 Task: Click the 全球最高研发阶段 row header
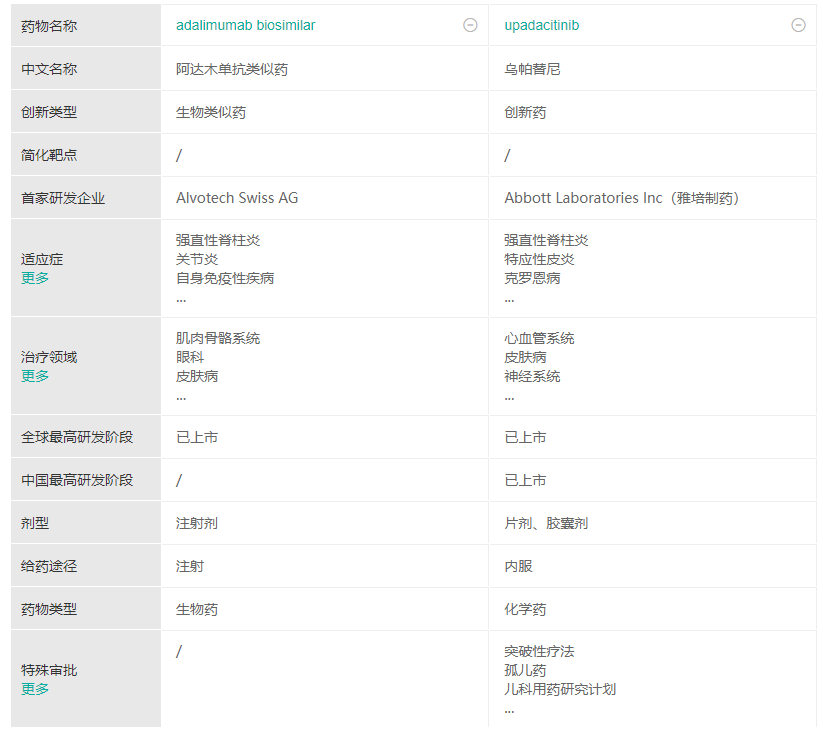point(77,437)
